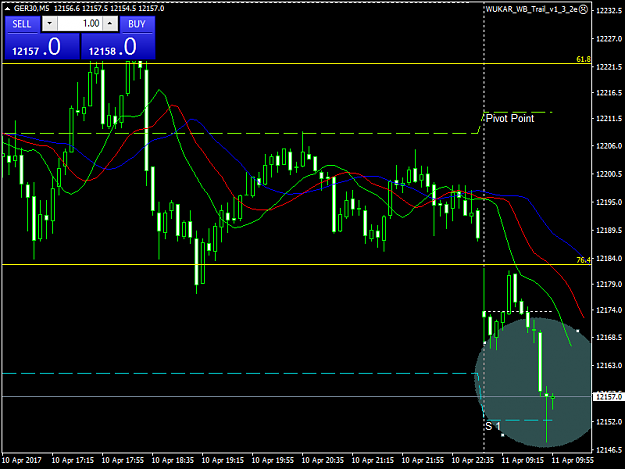Click the SELL button in the trade panel
The height and width of the screenshot is (469, 625).
(x=22, y=24)
